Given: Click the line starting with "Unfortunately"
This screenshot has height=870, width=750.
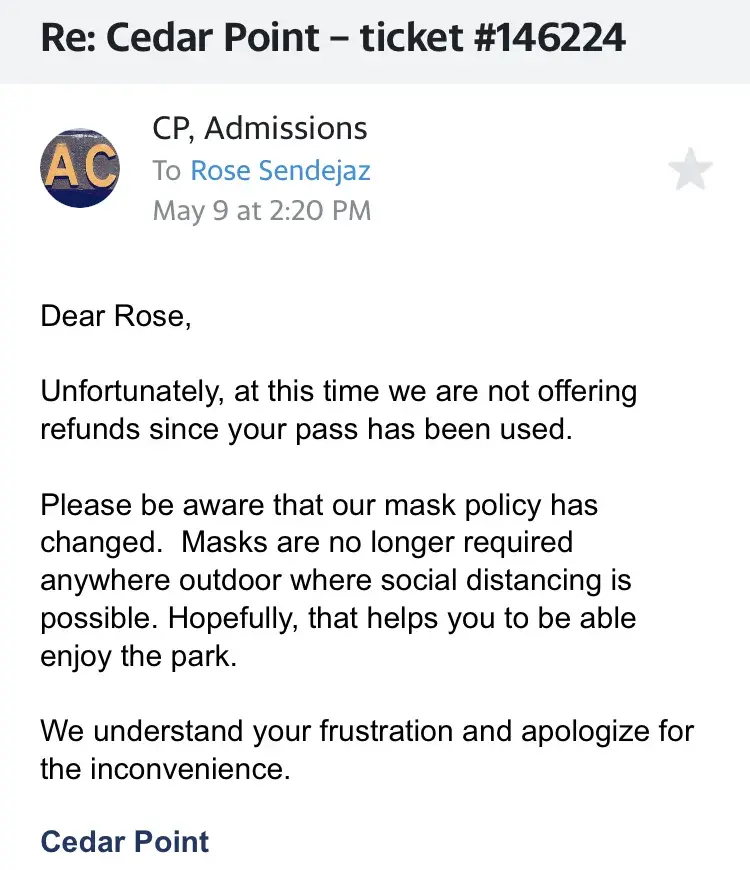Looking at the screenshot, I should click(x=338, y=391).
